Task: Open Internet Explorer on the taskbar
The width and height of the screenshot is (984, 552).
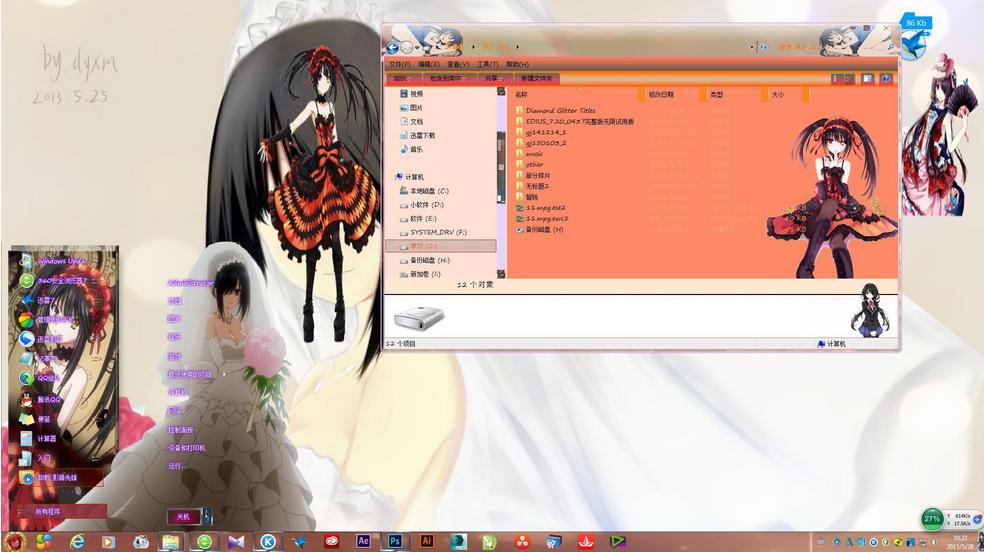Action: pyautogui.click(x=77, y=541)
